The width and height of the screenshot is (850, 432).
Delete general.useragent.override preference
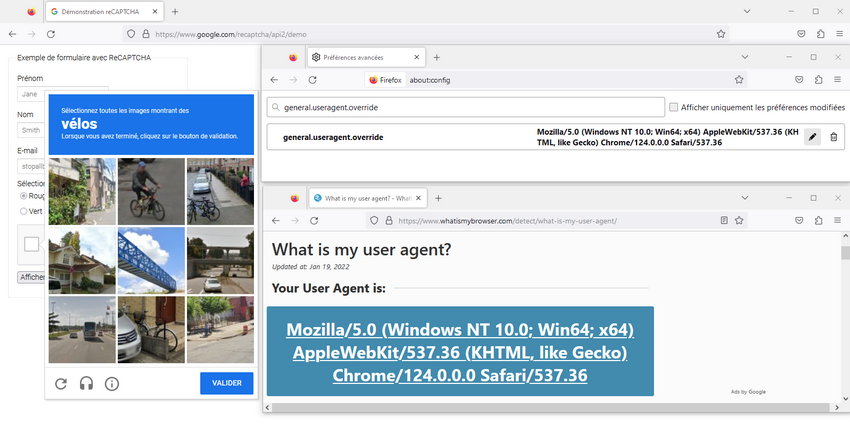pyautogui.click(x=834, y=137)
